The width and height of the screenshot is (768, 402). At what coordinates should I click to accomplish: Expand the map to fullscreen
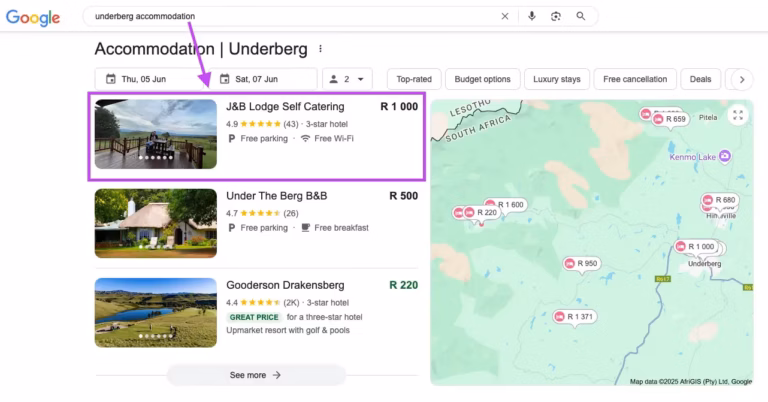[x=738, y=115]
